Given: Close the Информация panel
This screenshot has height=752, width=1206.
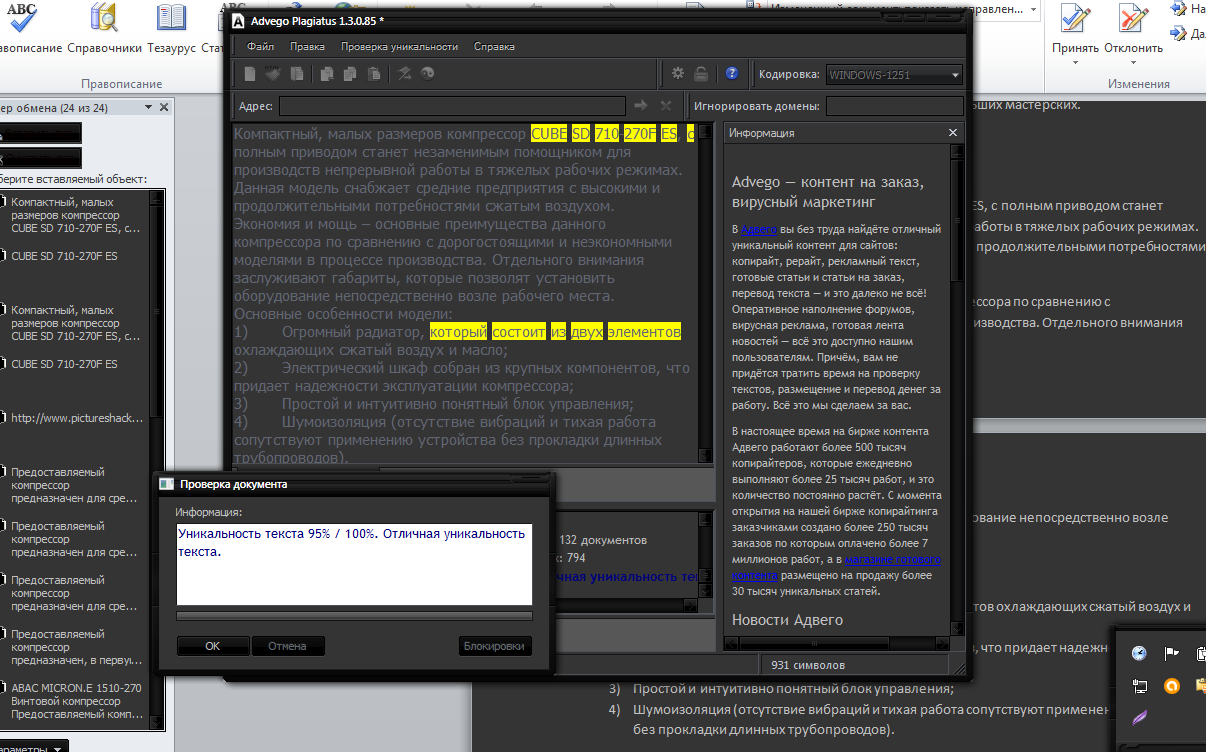Looking at the screenshot, I should (x=954, y=132).
